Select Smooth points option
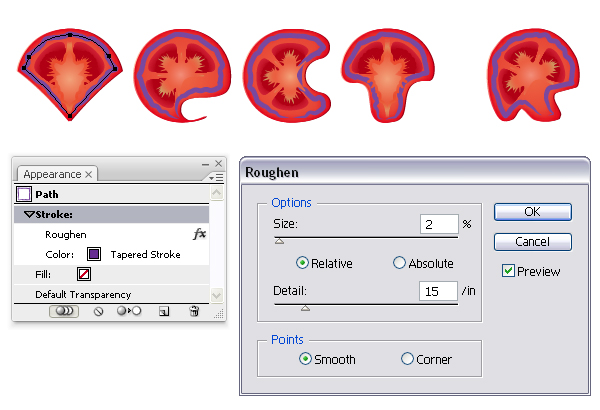600x410 pixels. pyautogui.click(x=305, y=359)
